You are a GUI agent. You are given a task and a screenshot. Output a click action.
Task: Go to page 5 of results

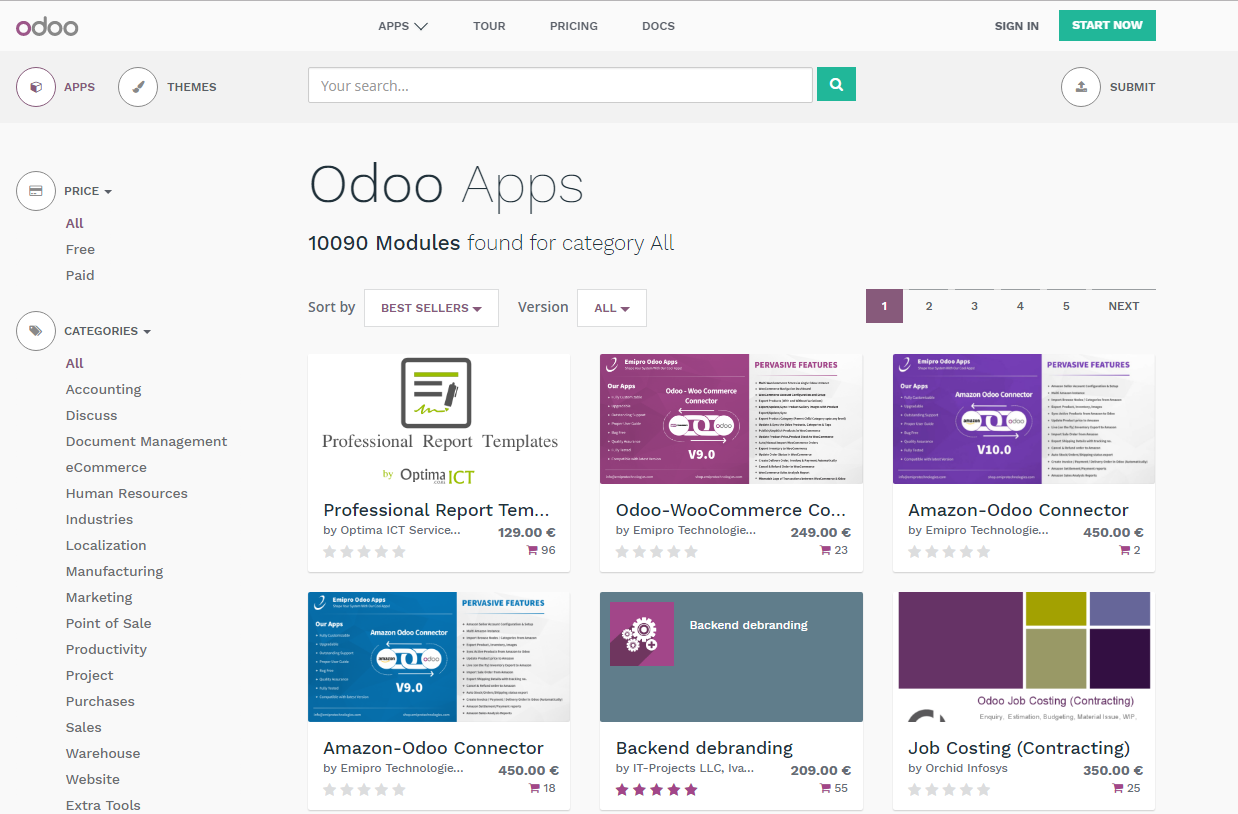(1066, 306)
